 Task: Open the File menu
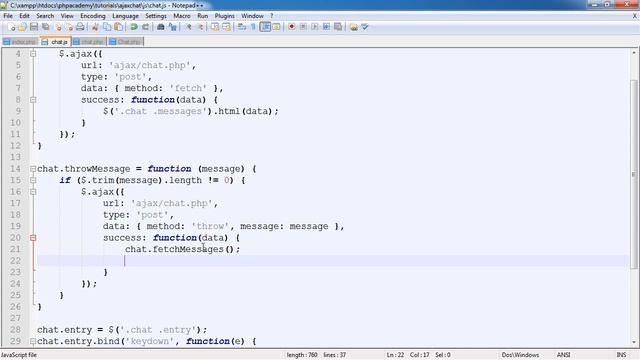pos(8,16)
